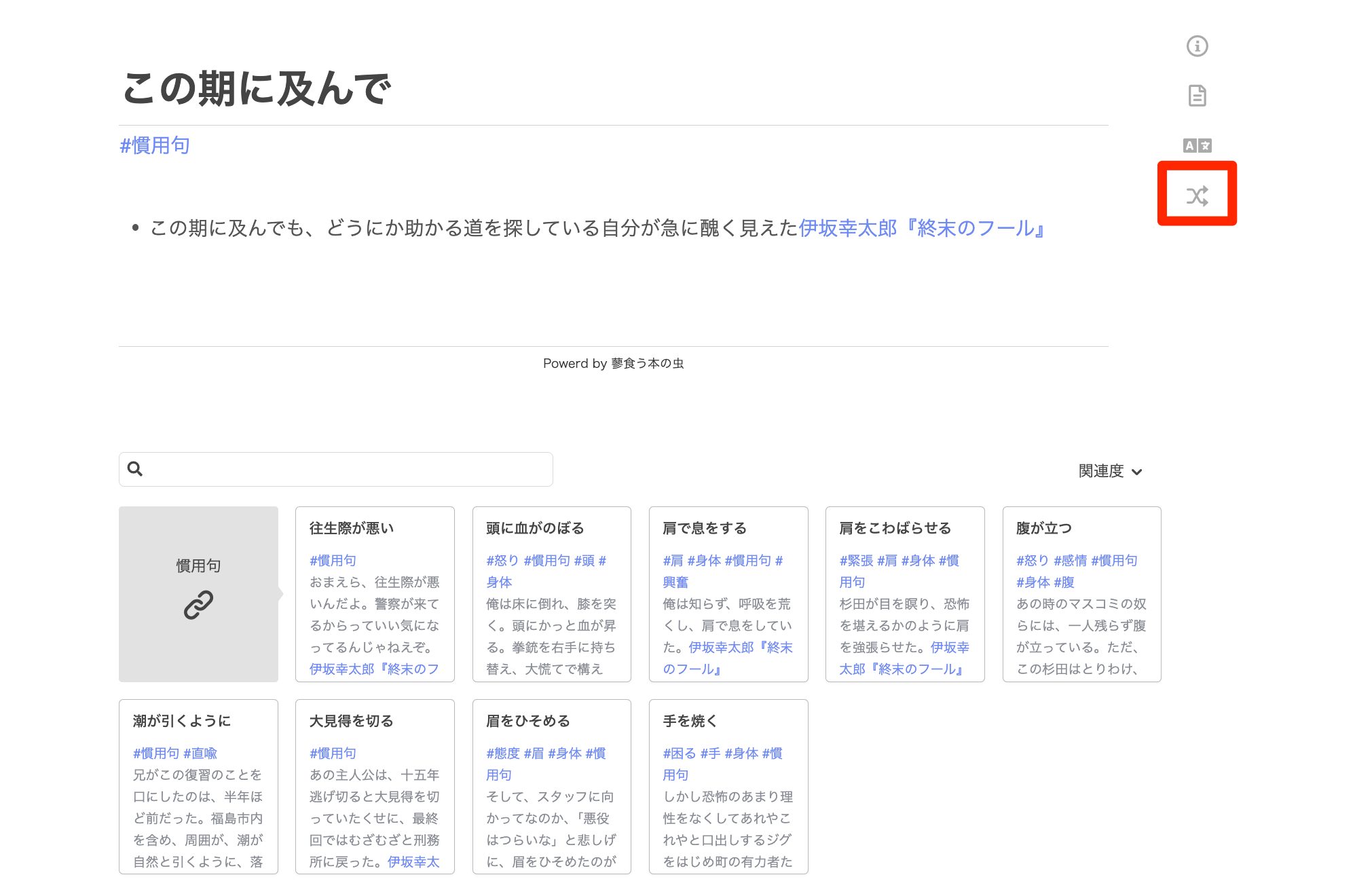Click the translate language icon
This screenshot has height=896, width=1355.
pos(1197,145)
